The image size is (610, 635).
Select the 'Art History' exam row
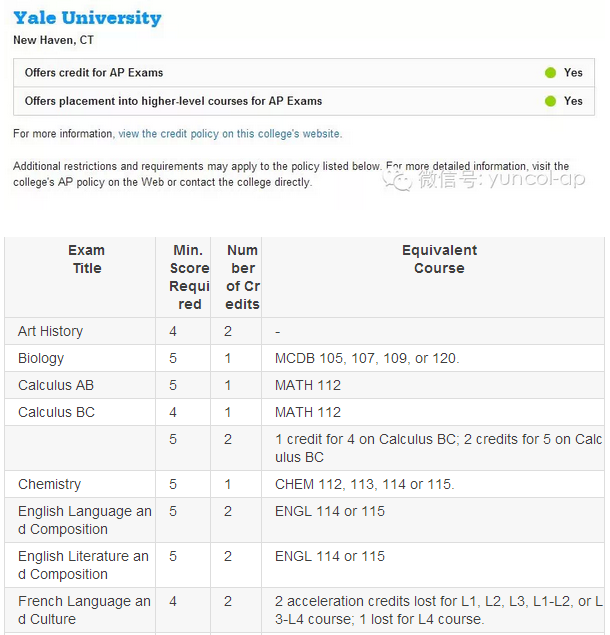point(305,331)
